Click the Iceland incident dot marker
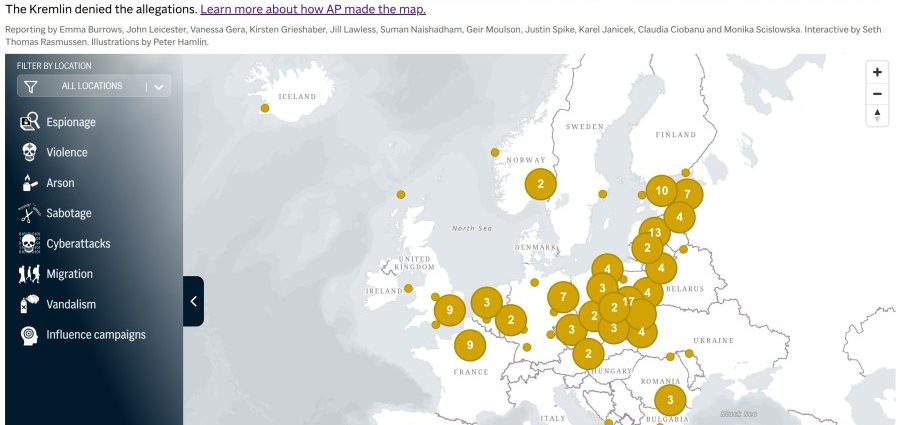The height and width of the screenshot is (425, 900). tap(265, 108)
